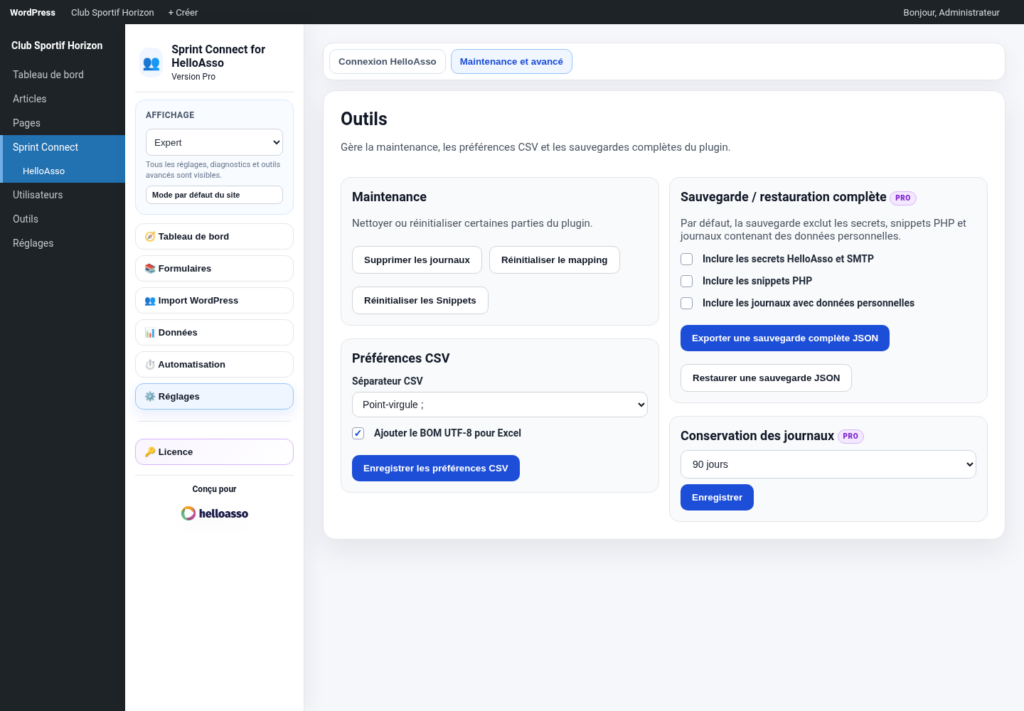Click the Outils page heading
The height and width of the screenshot is (711, 1024).
coord(364,119)
